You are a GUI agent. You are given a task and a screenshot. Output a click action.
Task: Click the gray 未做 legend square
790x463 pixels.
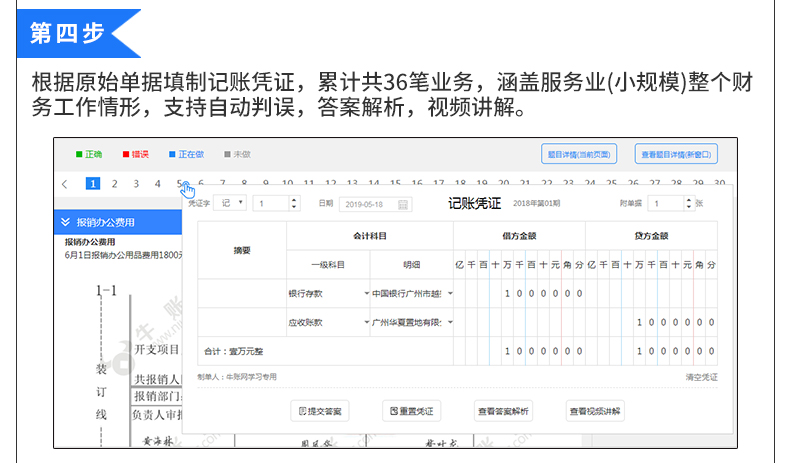226,154
